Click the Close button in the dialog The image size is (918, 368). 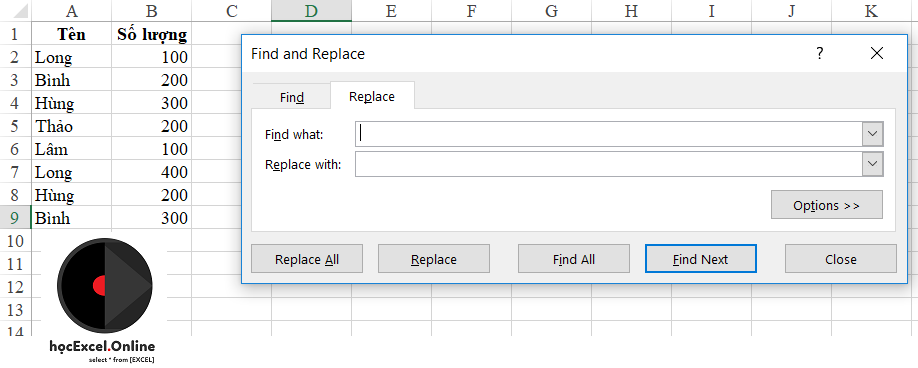pyautogui.click(x=841, y=259)
